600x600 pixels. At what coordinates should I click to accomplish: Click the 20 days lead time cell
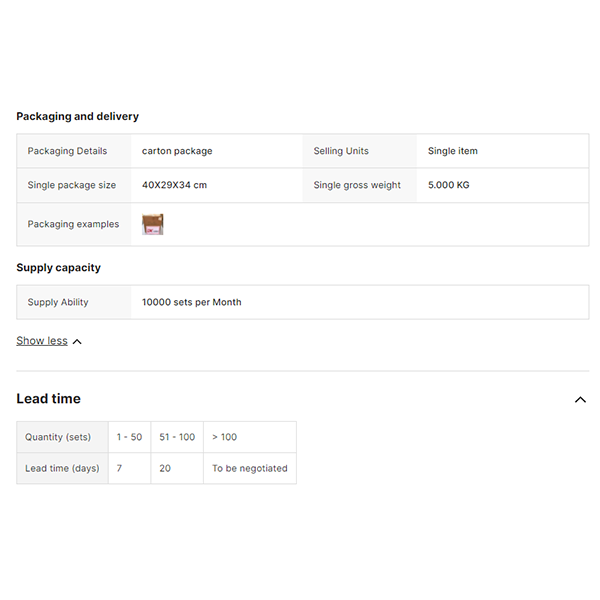point(165,468)
